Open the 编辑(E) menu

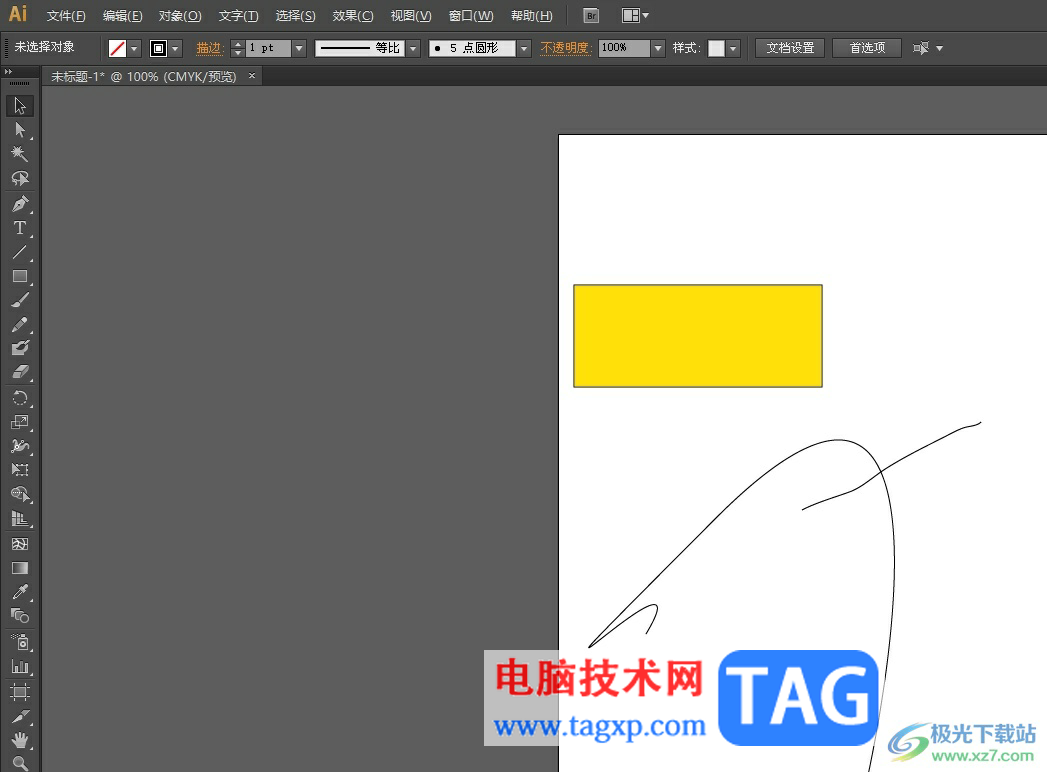tap(122, 16)
